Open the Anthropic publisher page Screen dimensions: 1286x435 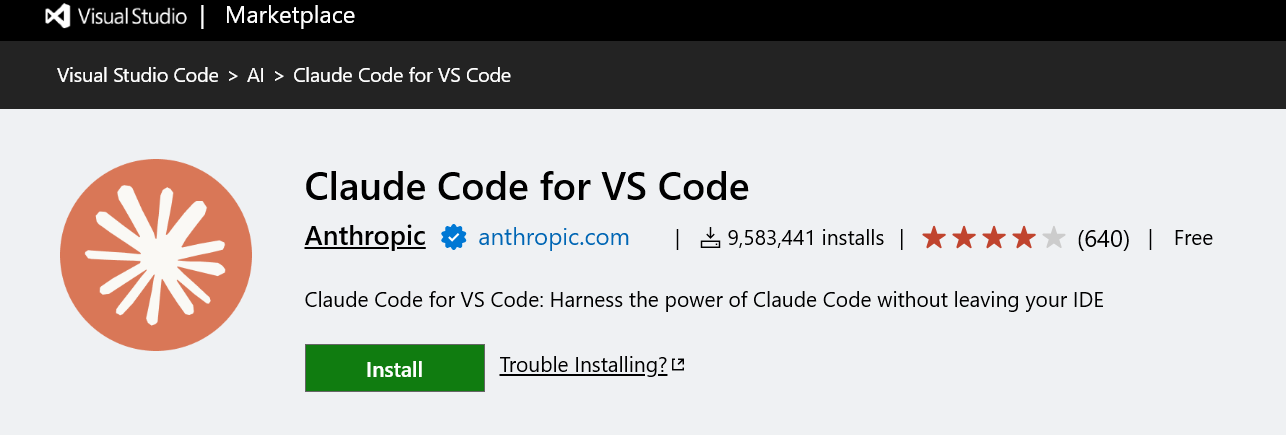click(x=365, y=237)
